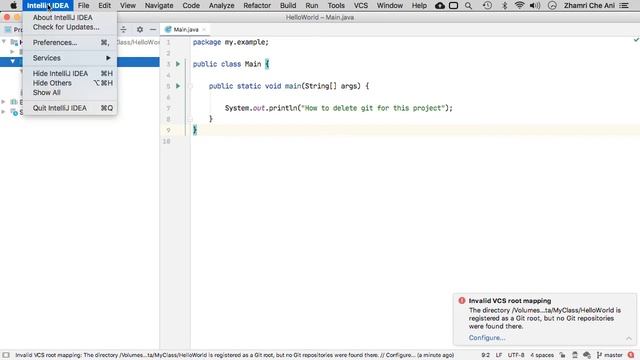Click the circular gauge menu bar icon

click(552, 5)
